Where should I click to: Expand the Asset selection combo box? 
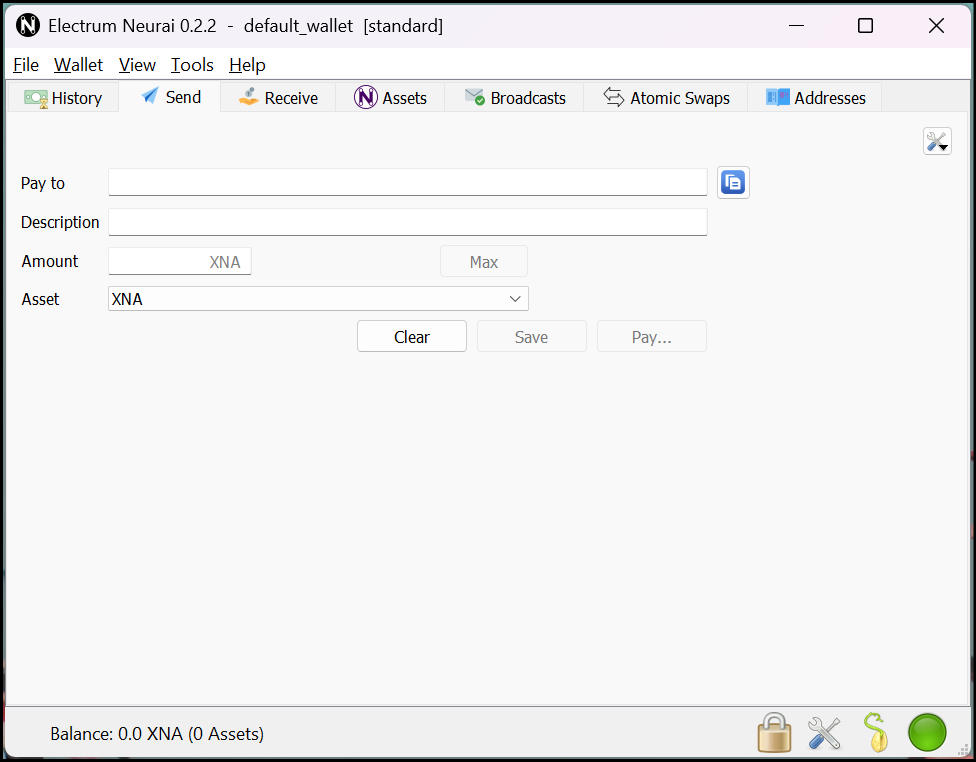click(318, 298)
